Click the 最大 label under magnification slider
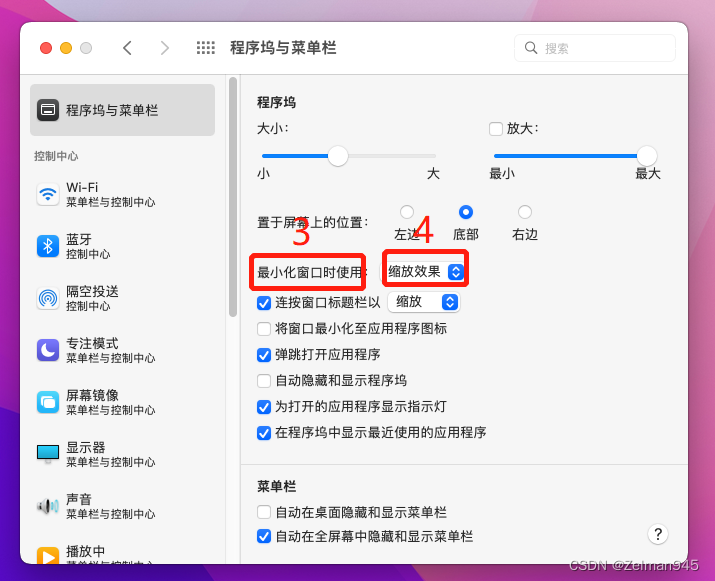The image size is (715, 581). coord(648,174)
